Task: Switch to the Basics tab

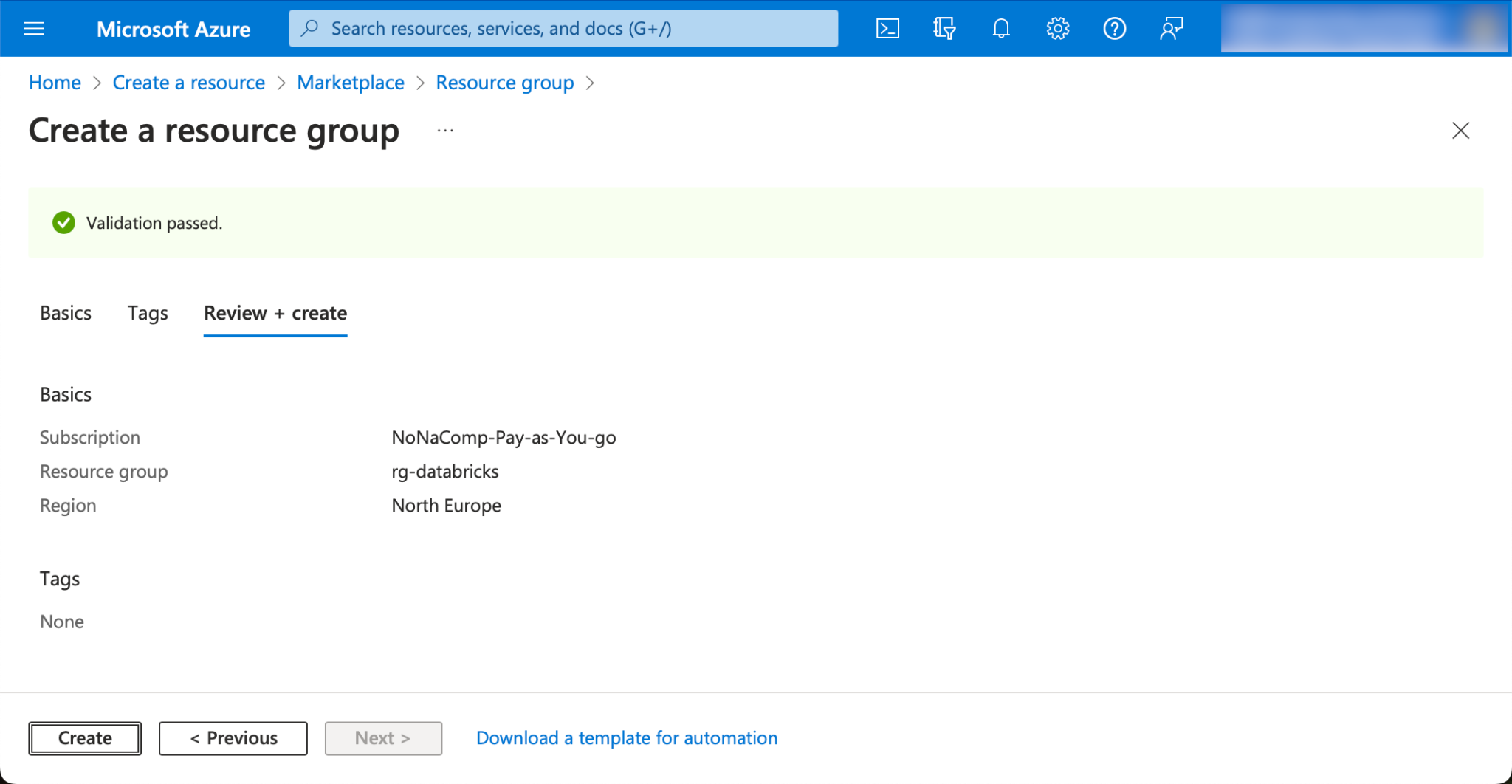Action: click(66, 313)
